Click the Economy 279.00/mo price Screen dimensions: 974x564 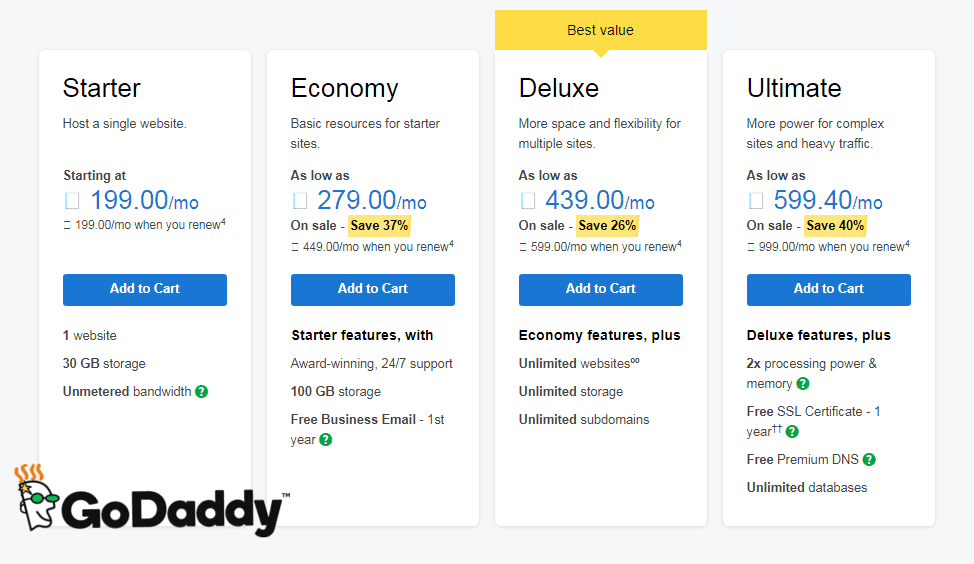tap(371, 201)
